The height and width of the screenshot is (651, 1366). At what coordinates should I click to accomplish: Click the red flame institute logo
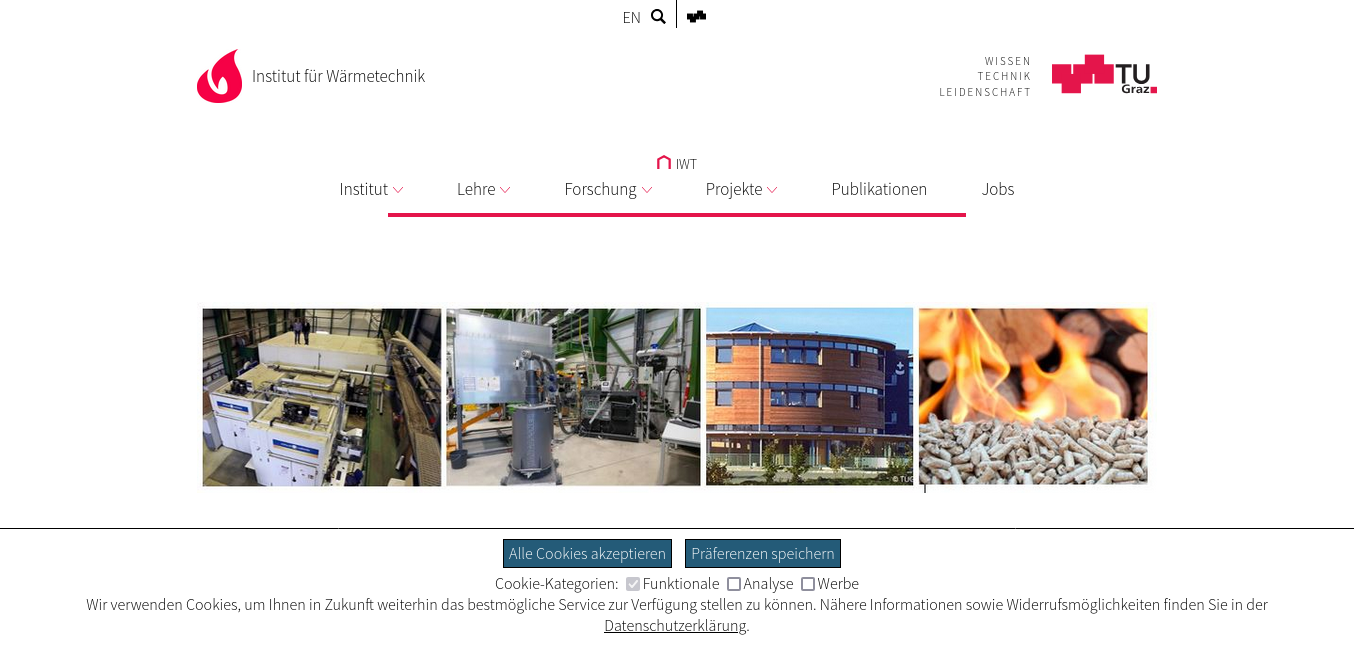pos(220,76)
